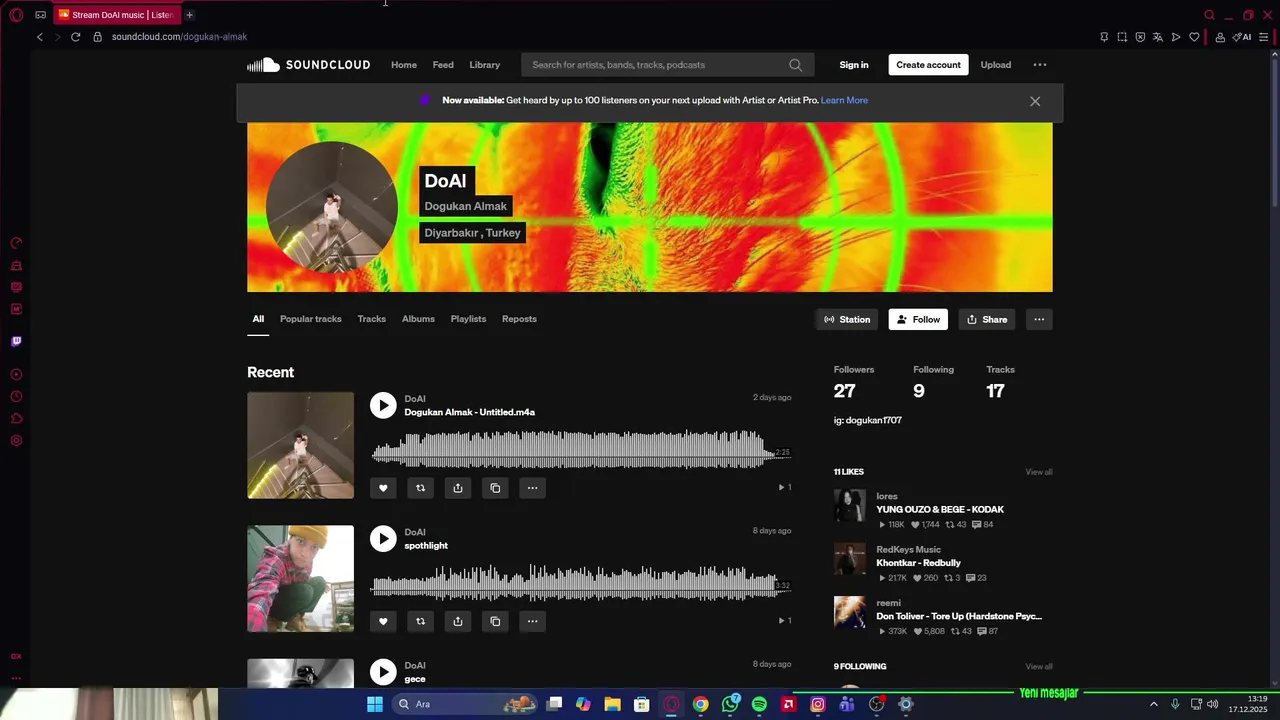Play Dogukan Almak - Untitled.m4a track
This screenshot has width=1280, height=720.
point(383,405)
